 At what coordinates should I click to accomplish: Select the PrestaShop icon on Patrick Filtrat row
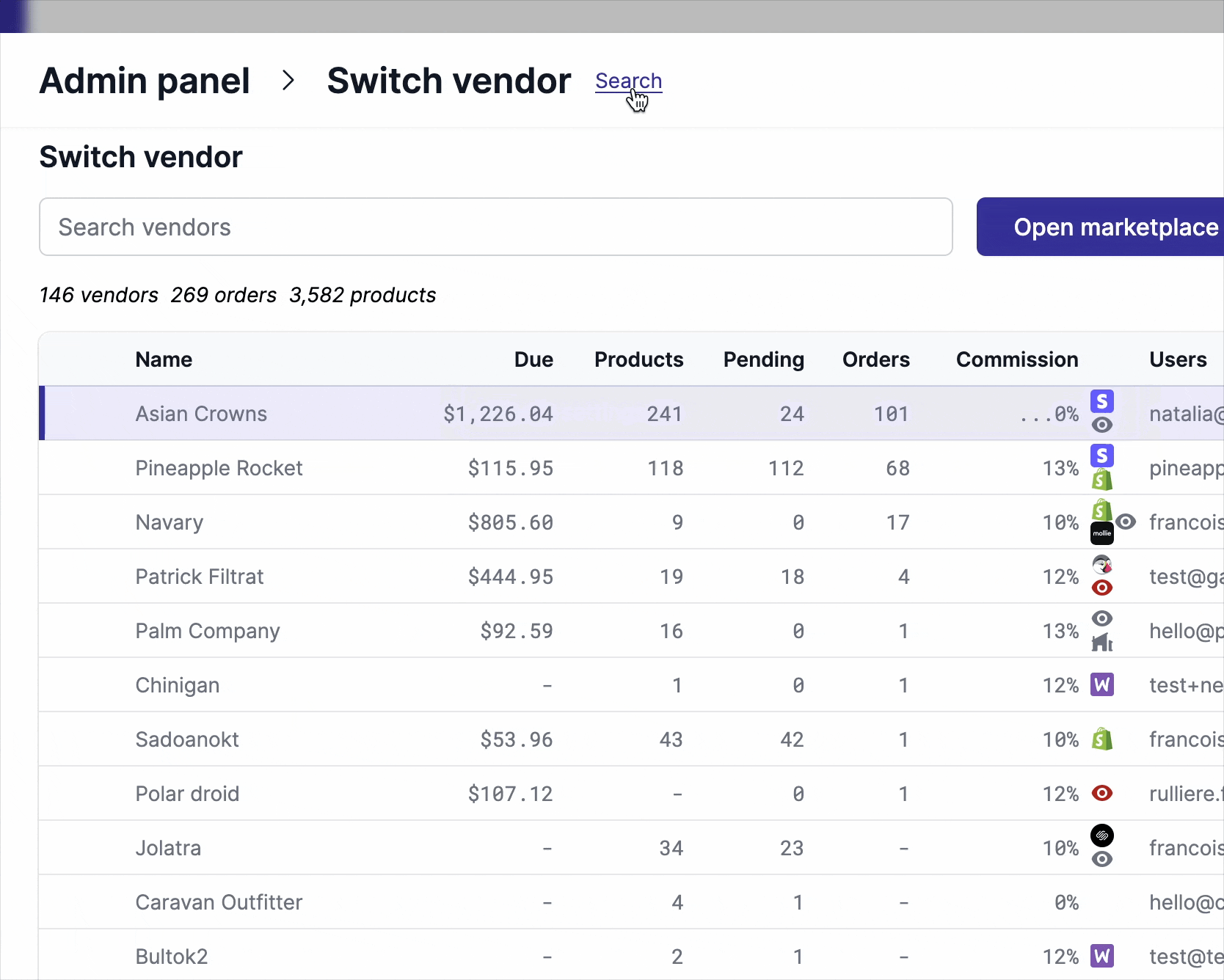1102,565
